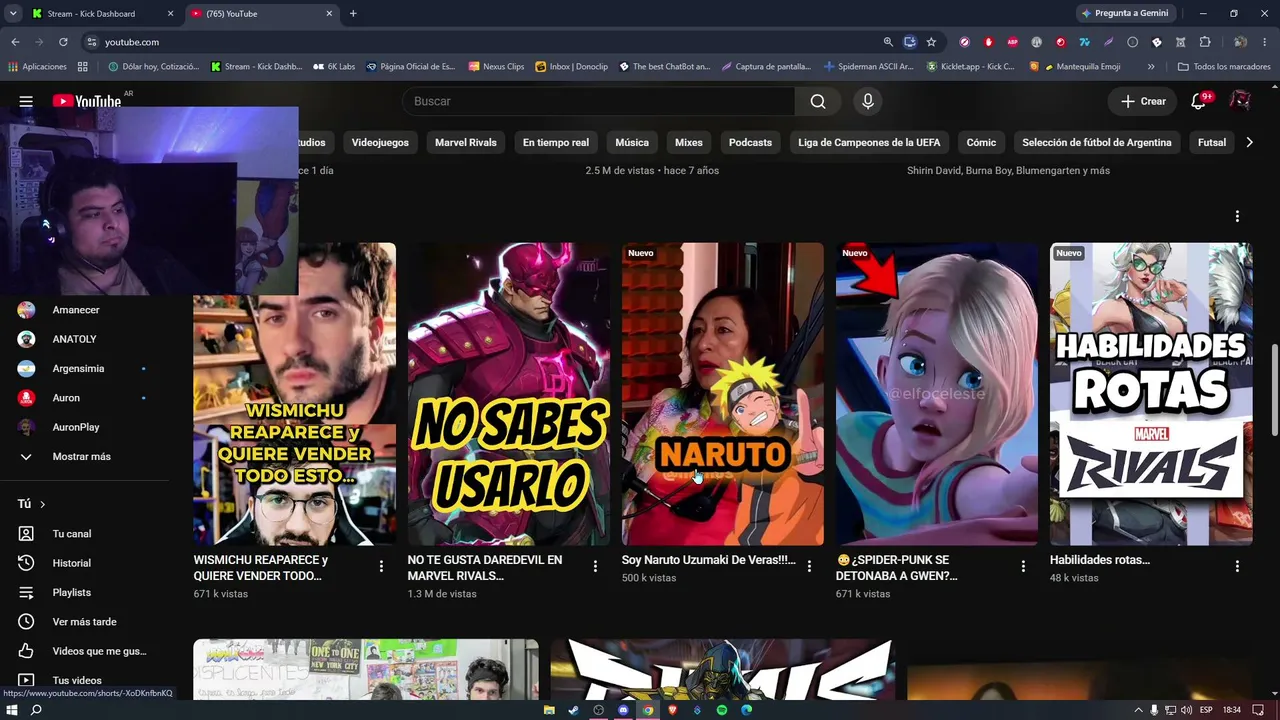
Task: Filter feed by Marvel Rivals chip
Action: [x=466, y=142]
